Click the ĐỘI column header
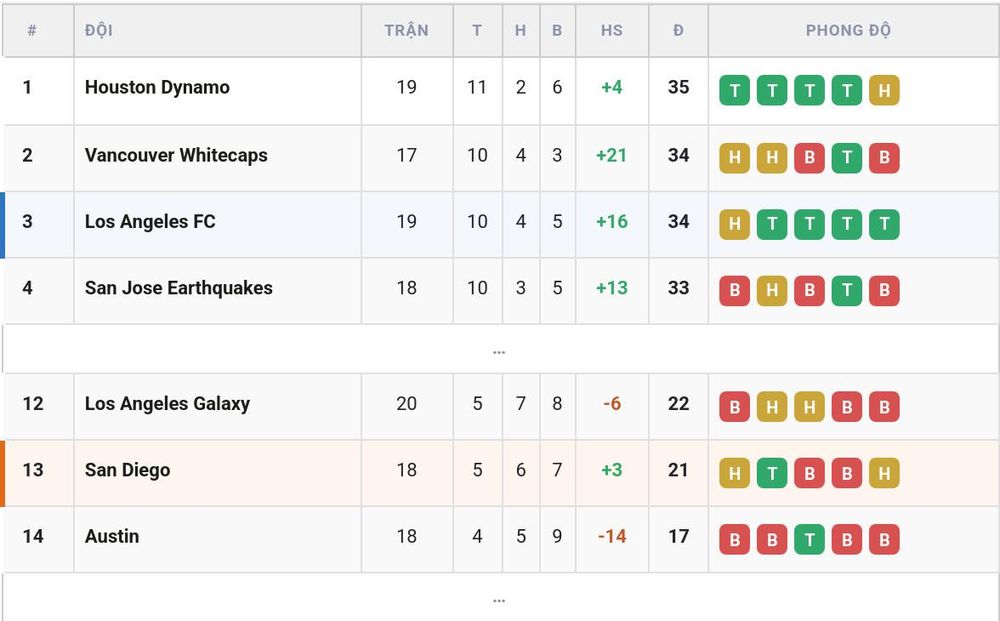The height and width of the screenshot is (621, 1000). tap(99, 30)
